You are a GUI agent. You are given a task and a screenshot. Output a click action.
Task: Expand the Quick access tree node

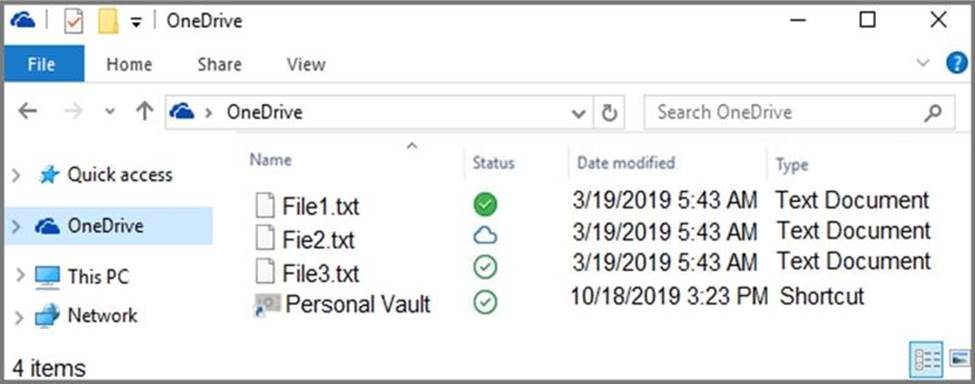[17, 176]
